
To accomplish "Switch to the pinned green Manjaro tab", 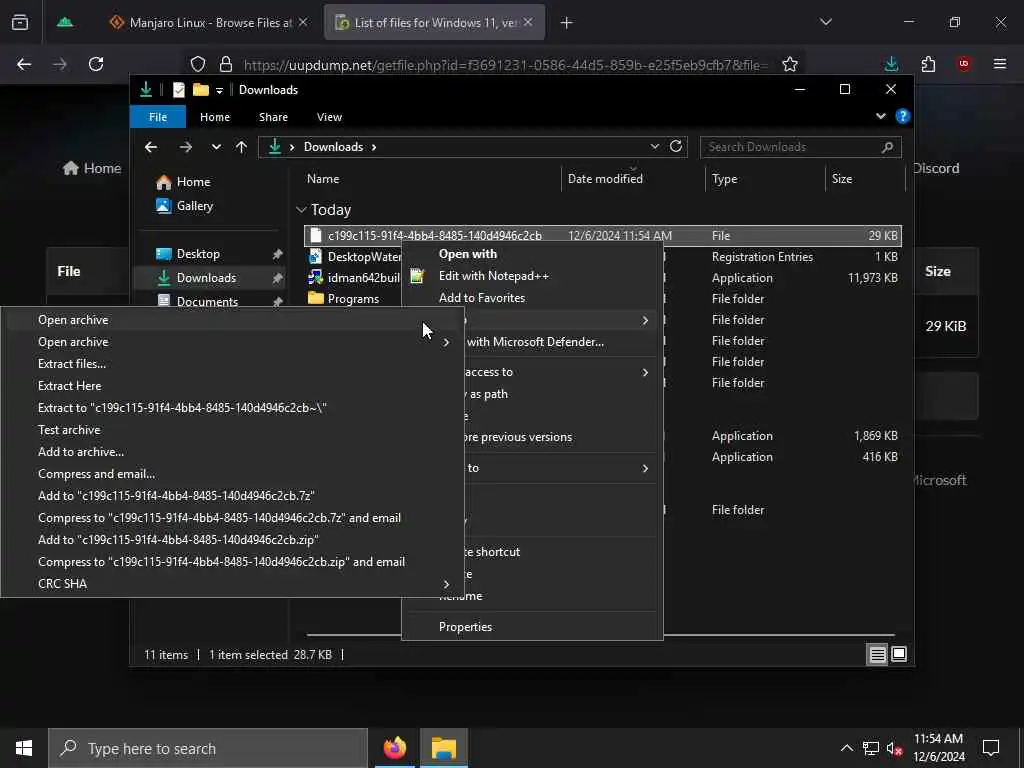I will point(65,22).
